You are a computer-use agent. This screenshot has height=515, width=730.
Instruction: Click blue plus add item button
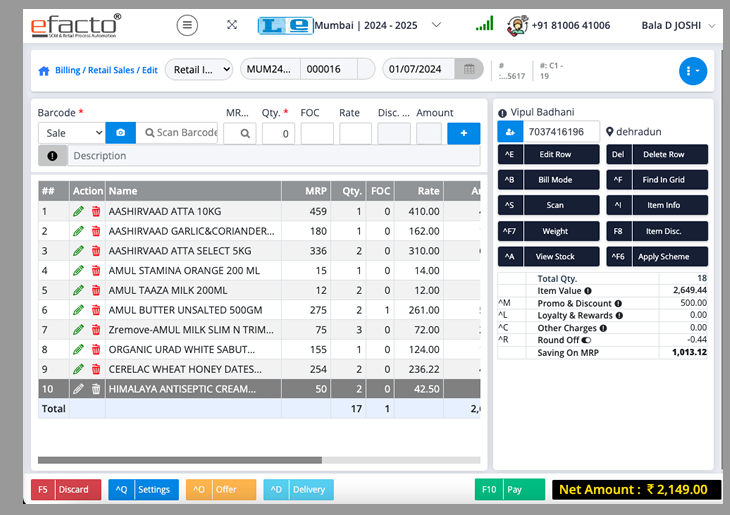tap(464, 134)
